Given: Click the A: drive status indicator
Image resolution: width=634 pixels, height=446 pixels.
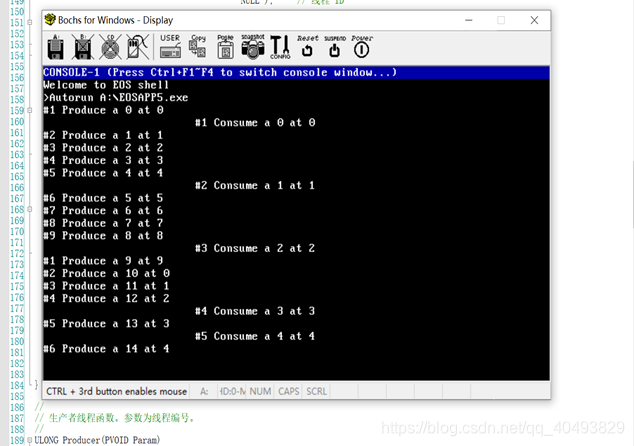Looking at the screenshot, I should (x=204, y=391).
